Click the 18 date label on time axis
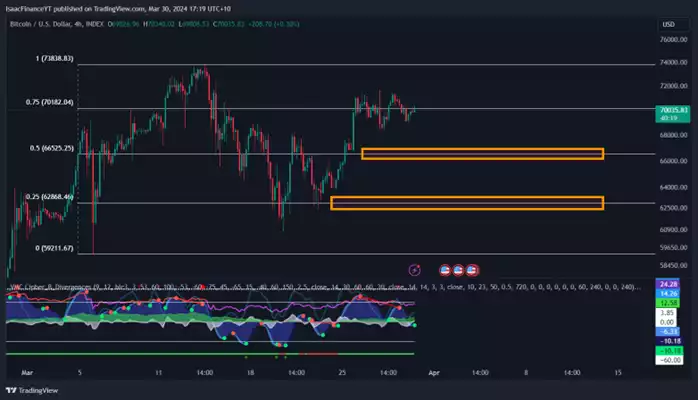 pos(250,373)
